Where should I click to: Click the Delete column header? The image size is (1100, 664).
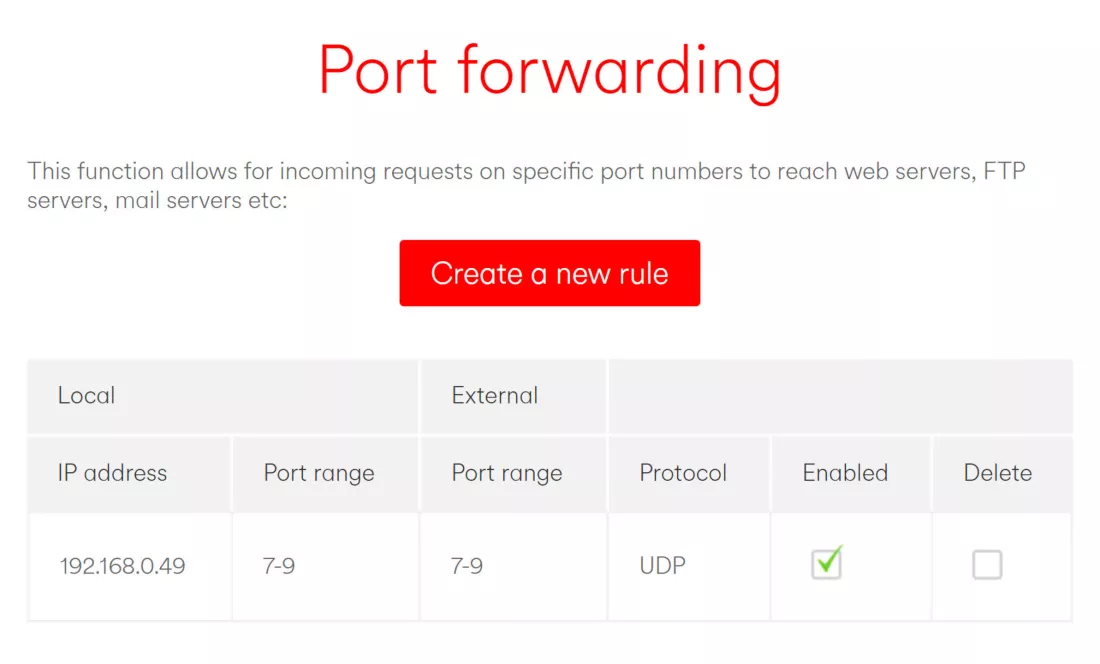998,473
